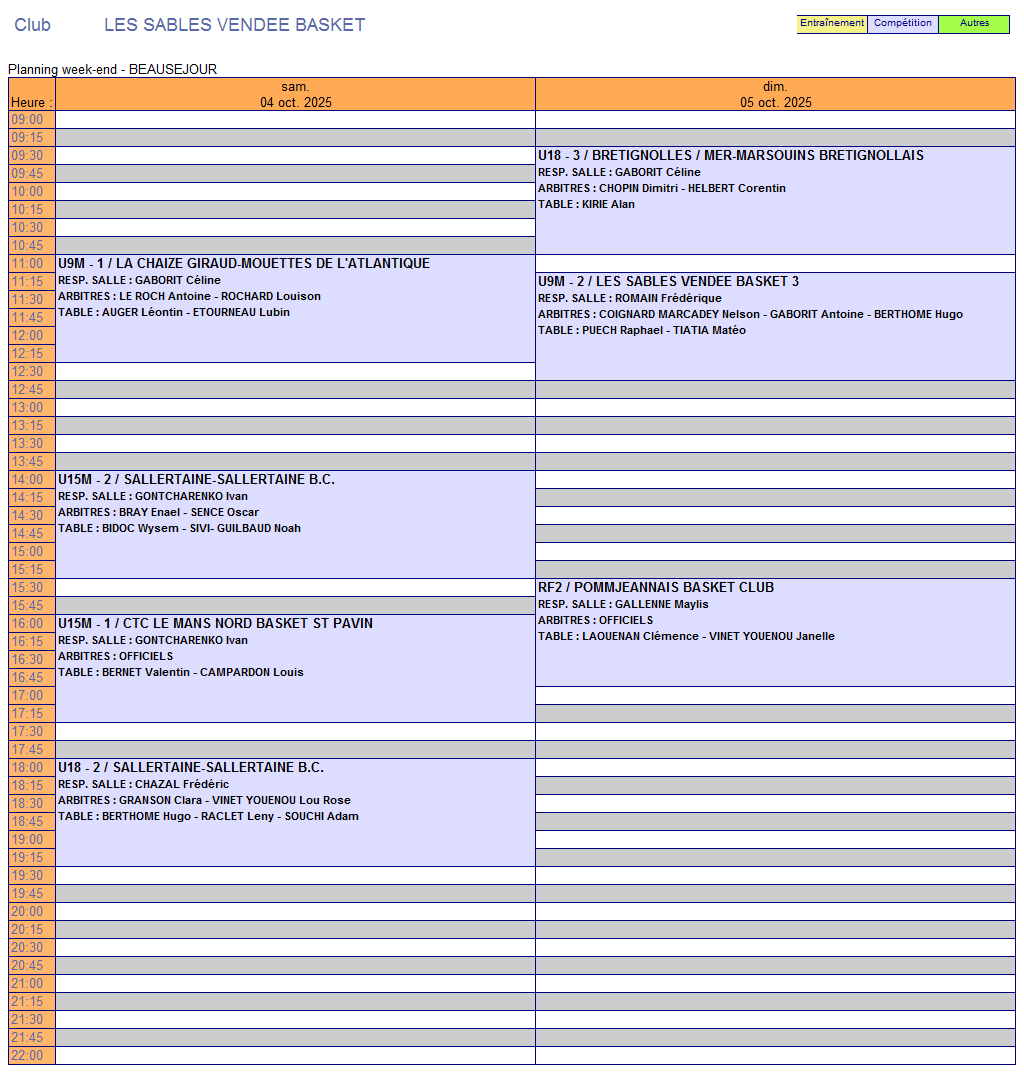Select the Compétition legend box
Screen dimensions: 1024x1073
point(902,24)
